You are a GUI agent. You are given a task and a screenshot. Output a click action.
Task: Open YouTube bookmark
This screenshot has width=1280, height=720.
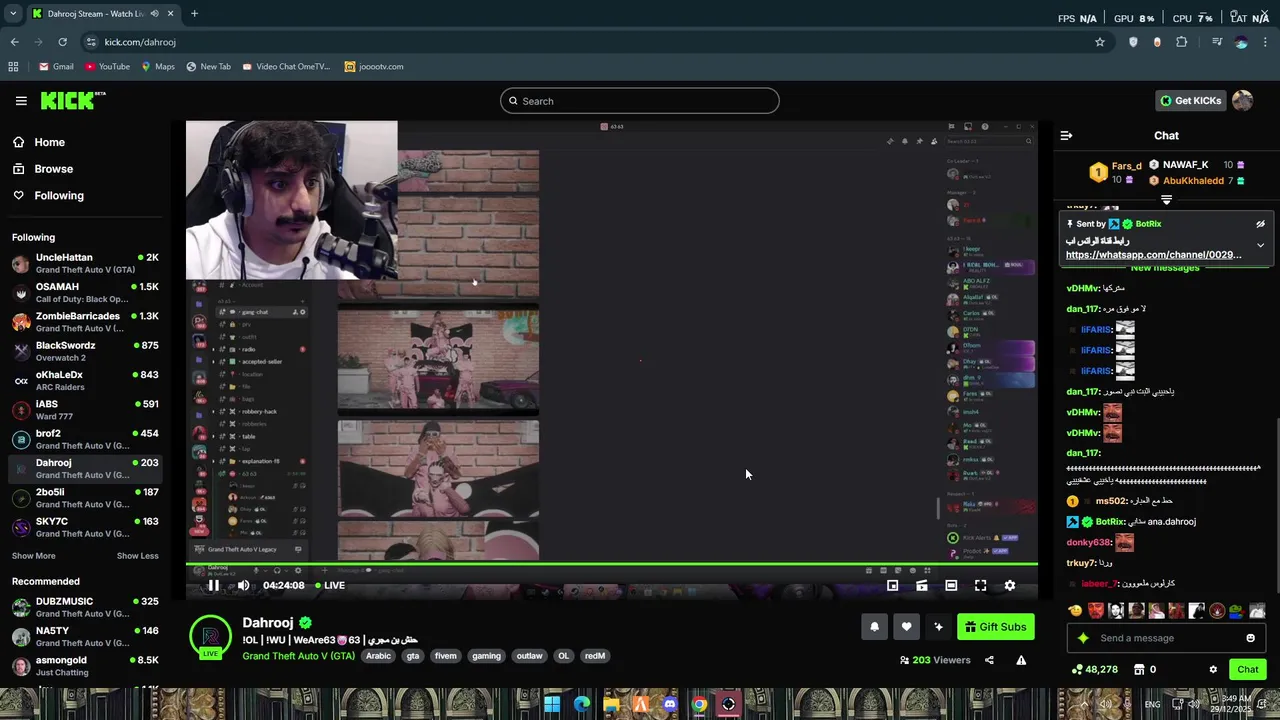(107, 67)
